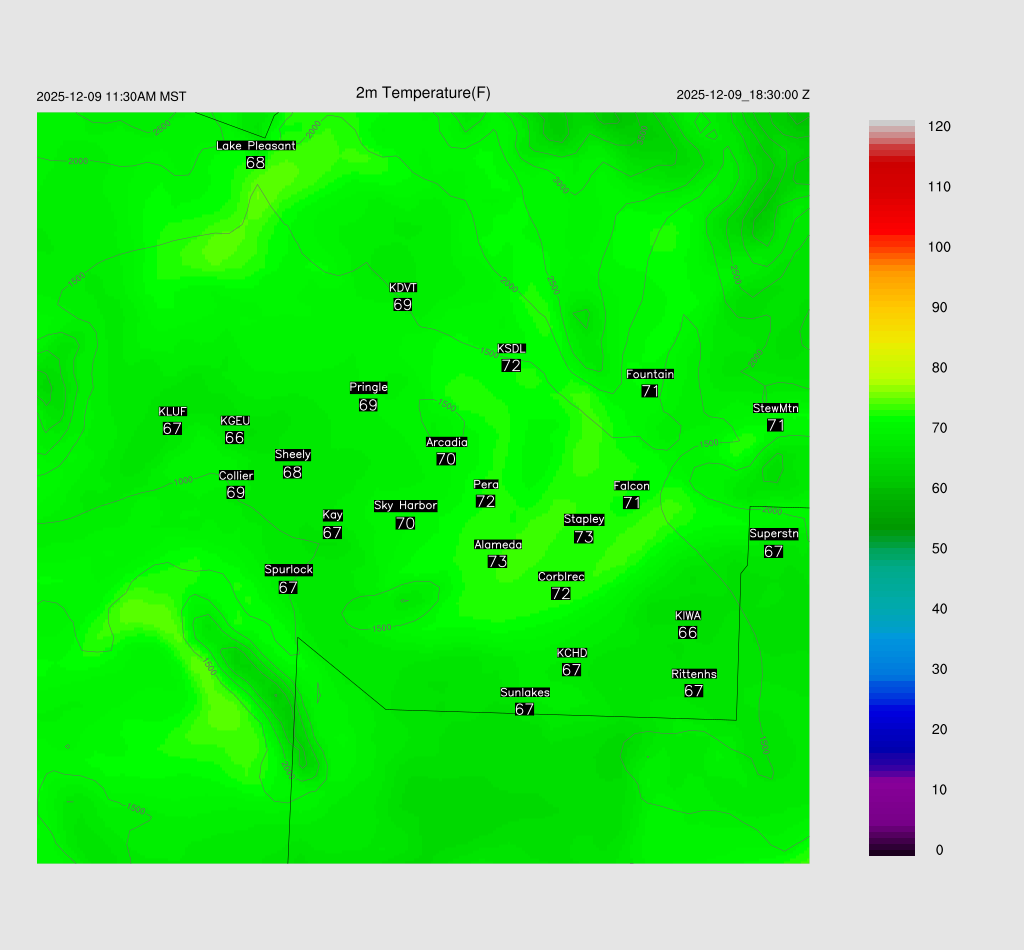Click the Alameda station temperature value
The width and height of the screenshot is (1024, 950).
(x=497, y=562)
